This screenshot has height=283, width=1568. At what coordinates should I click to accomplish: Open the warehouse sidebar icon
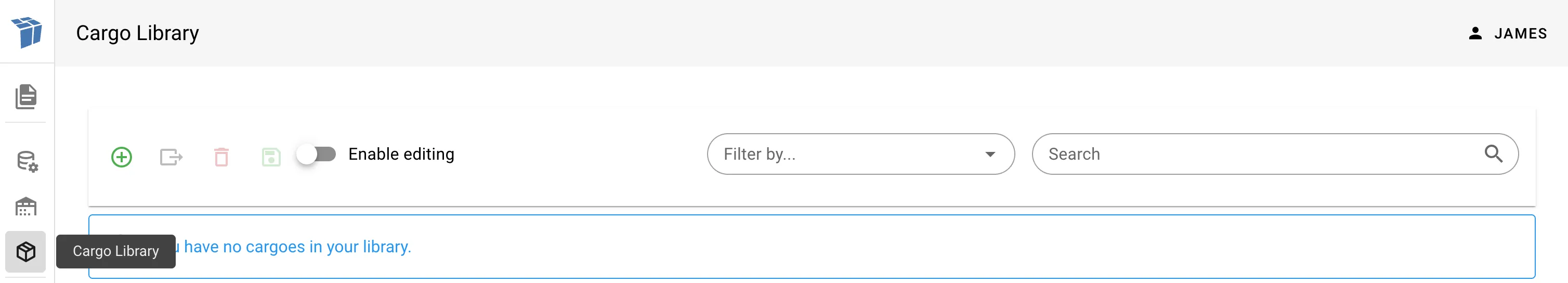click(x=26, y=207)
